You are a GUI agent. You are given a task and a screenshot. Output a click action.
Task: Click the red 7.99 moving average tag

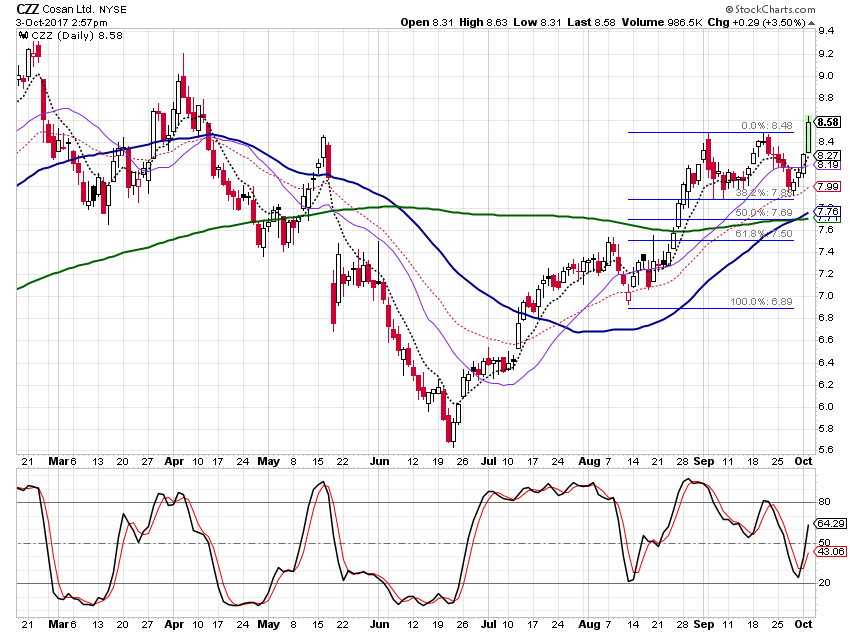point(828,186)
